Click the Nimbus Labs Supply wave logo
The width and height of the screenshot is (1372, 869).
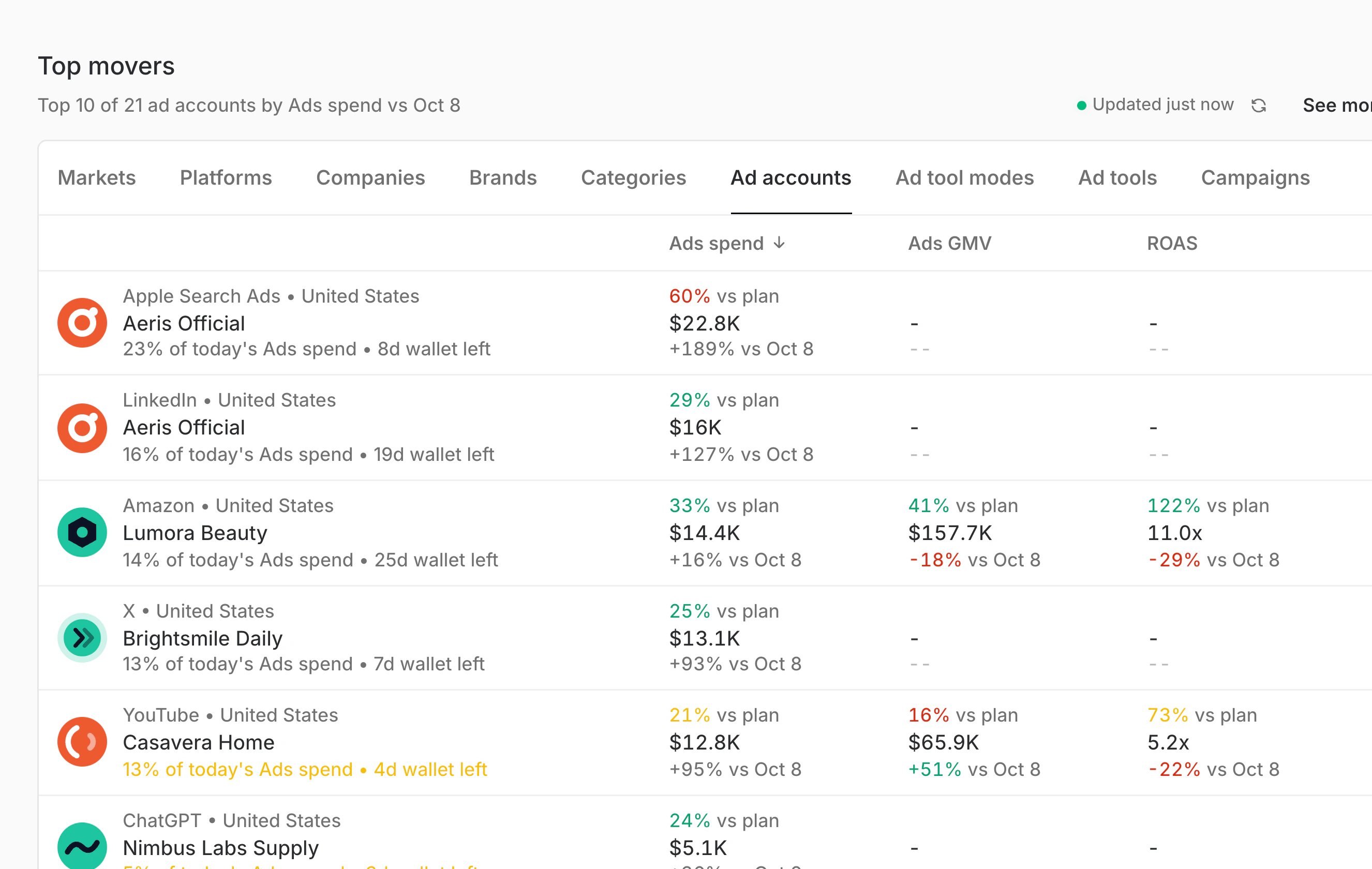click(82, 846)
